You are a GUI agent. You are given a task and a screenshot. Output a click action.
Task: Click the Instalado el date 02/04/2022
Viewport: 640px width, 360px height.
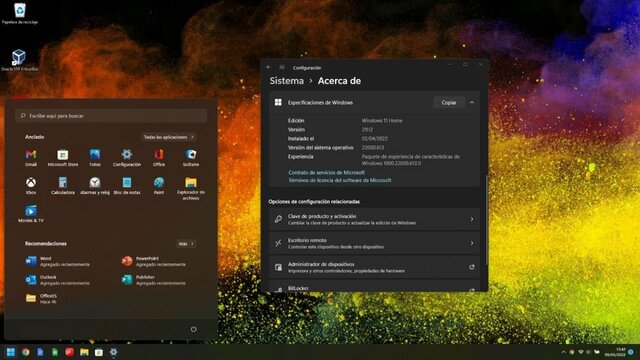tap(374, 138)
